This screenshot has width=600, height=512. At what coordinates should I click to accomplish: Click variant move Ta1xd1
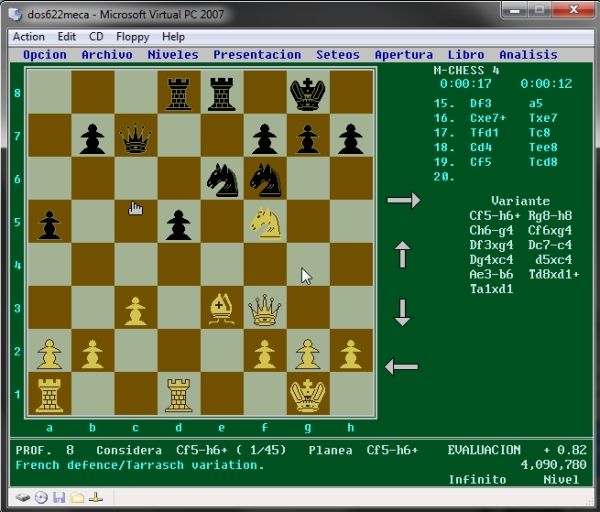(491, 289)
